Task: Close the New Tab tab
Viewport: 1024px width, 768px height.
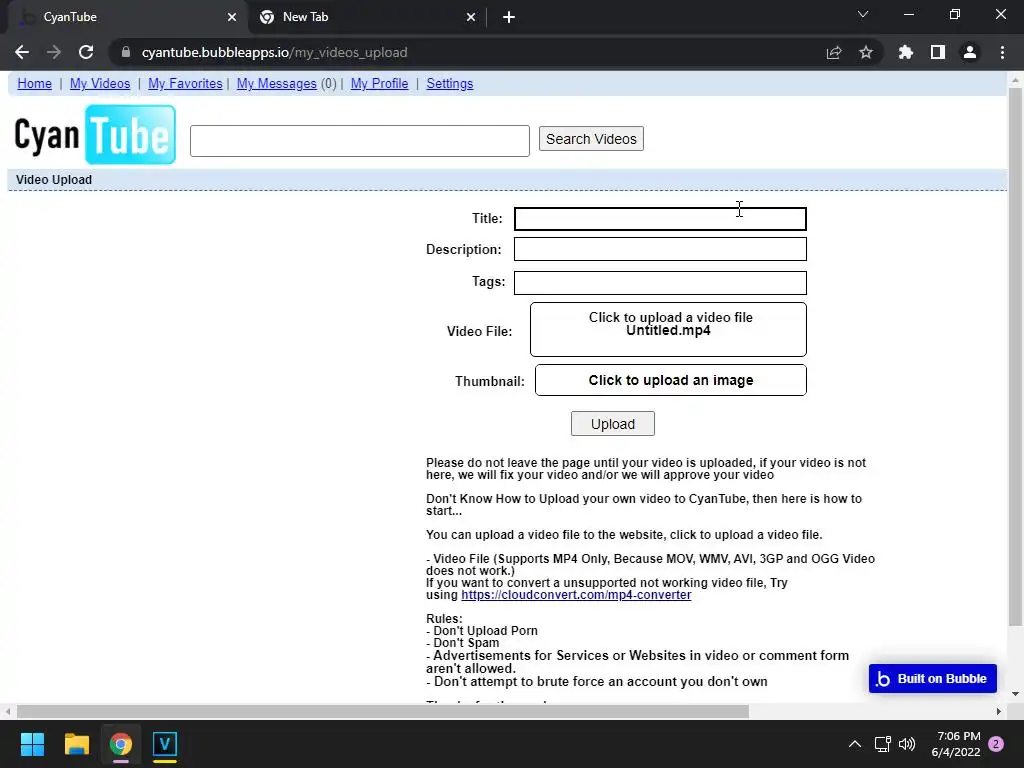Action: coord(471,18)
